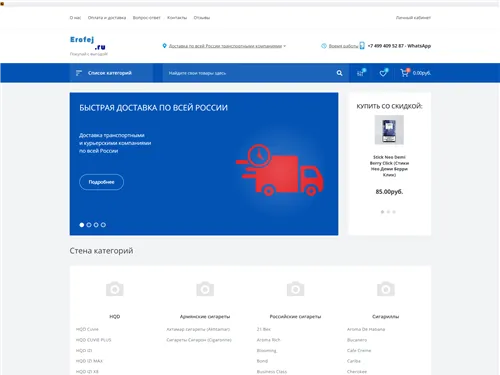Expand the working hours link
Screen dimensions: 500x375
pos(343,46)
